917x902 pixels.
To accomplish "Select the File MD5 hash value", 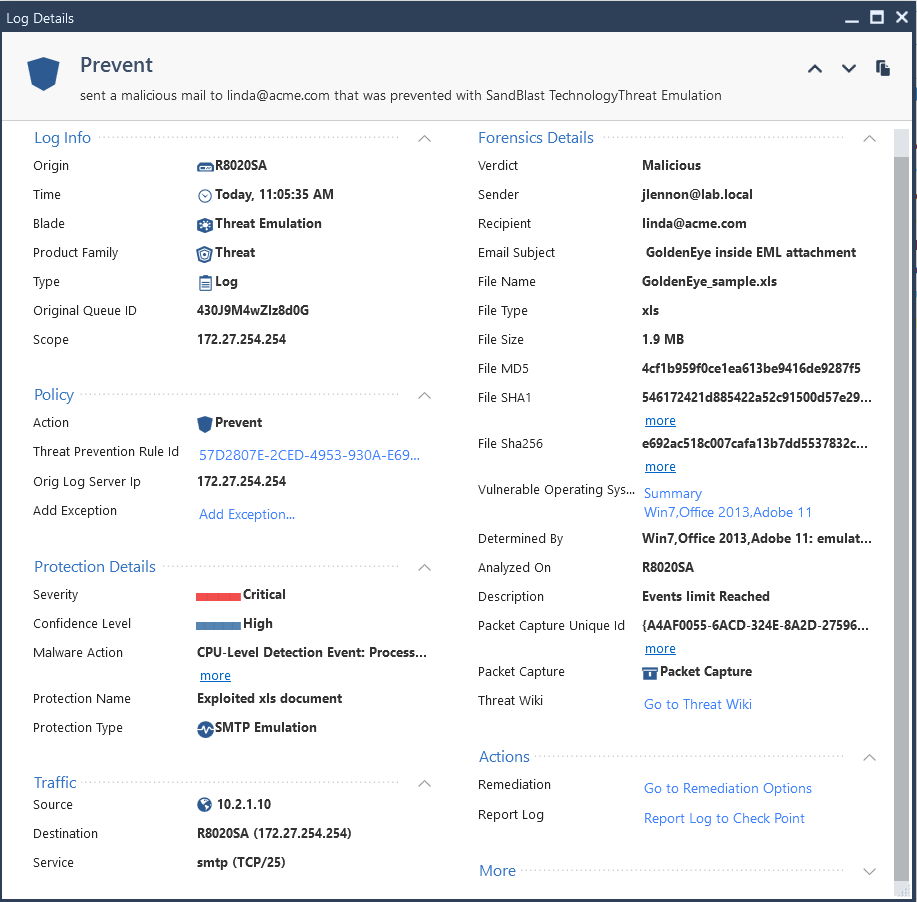I will click(751, 369).
